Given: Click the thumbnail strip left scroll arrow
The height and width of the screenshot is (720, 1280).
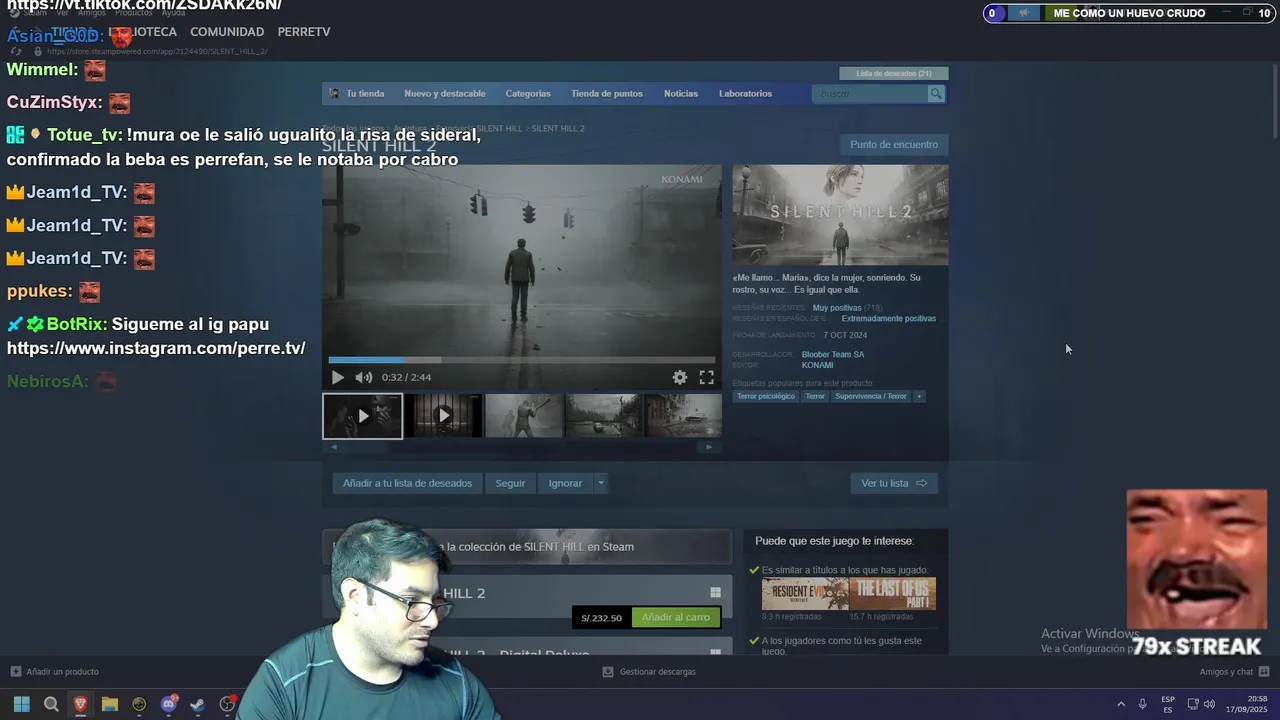Looking at the screenshot, I should pos(334,447).
